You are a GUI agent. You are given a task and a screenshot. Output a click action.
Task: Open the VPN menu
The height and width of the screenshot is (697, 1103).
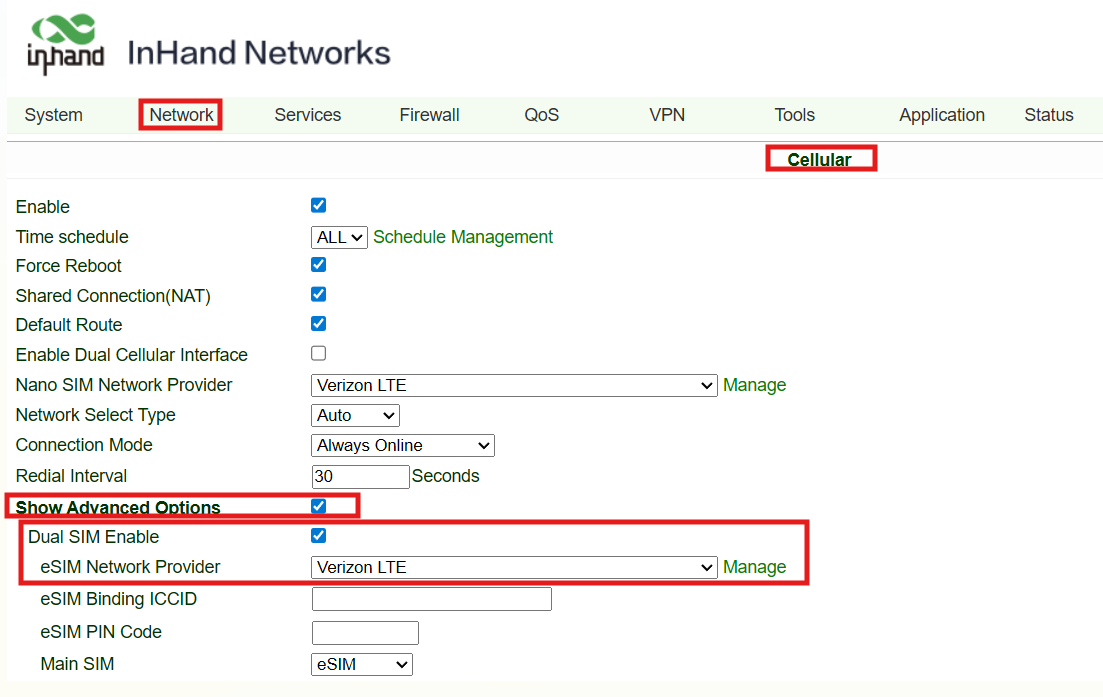click(x=667, y=115)
